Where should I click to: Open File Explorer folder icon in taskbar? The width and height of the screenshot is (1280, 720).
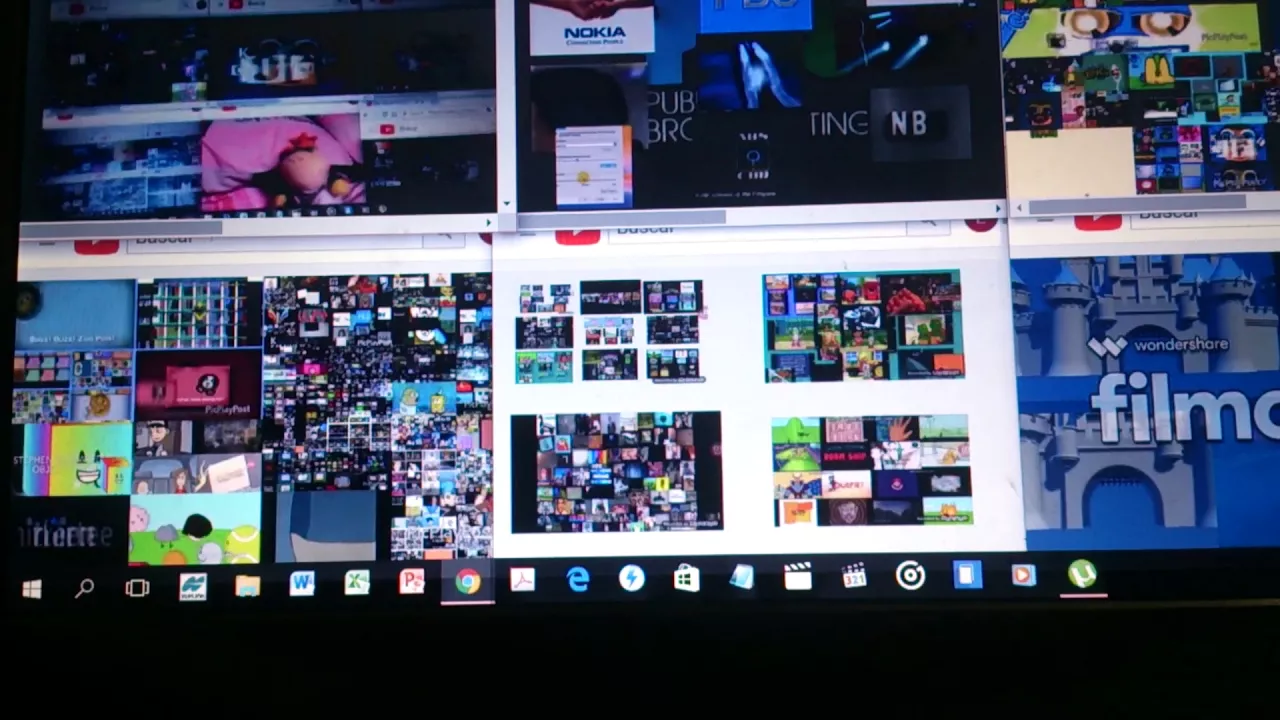(247, 585)
